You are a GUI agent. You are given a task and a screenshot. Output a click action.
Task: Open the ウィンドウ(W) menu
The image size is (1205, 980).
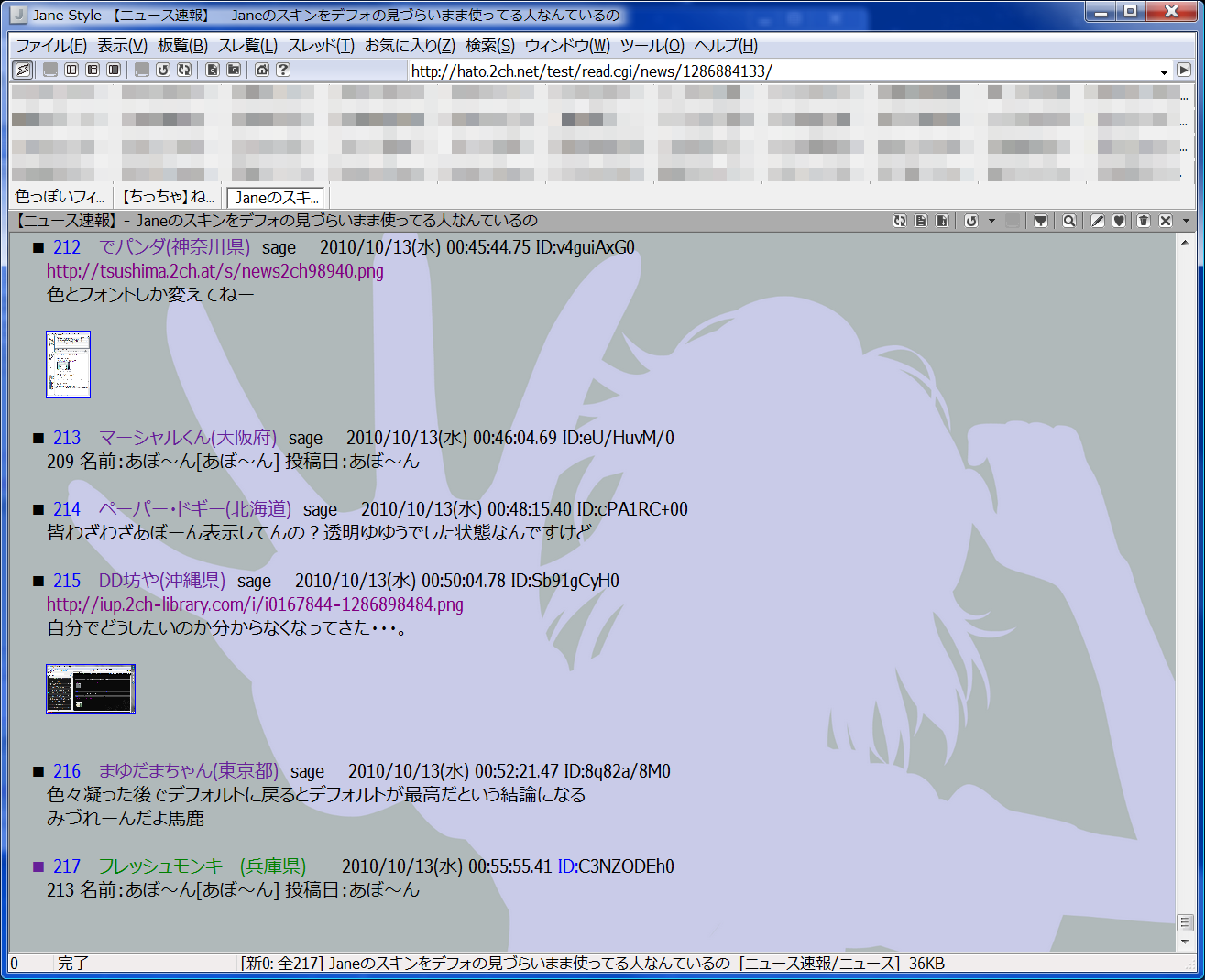pos(567,46)
